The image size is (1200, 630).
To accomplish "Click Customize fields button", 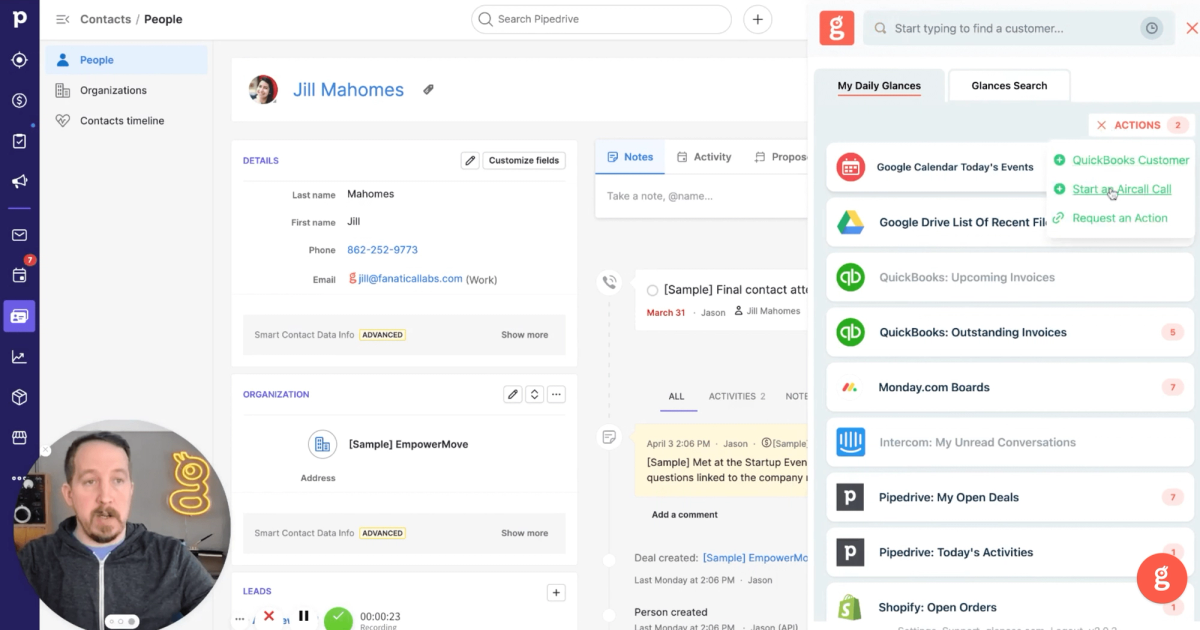I will click(x=524, y=160).
